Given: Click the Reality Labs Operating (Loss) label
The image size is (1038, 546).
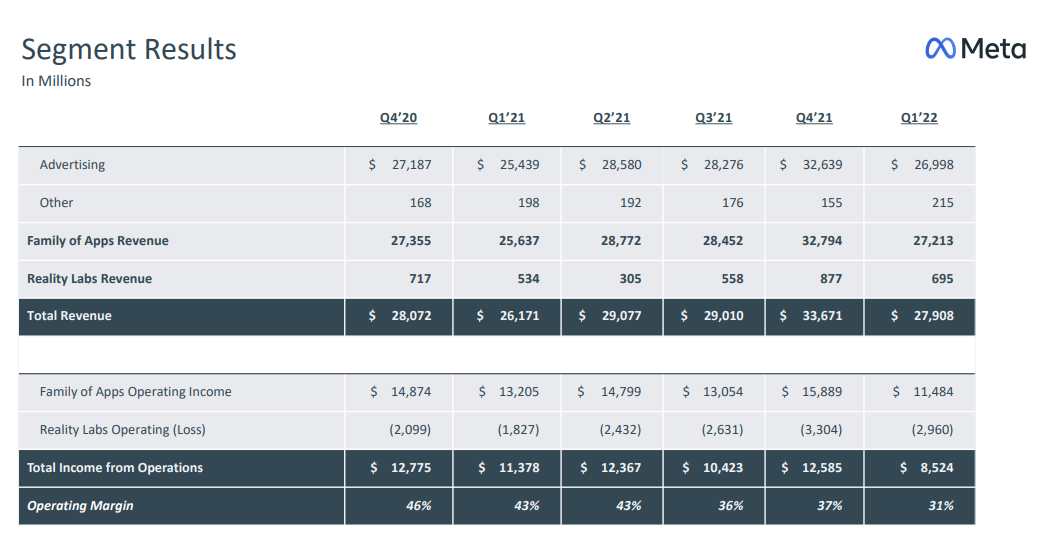Looking at the screenshot, I should pyautogui.click(x=118, y=430).
